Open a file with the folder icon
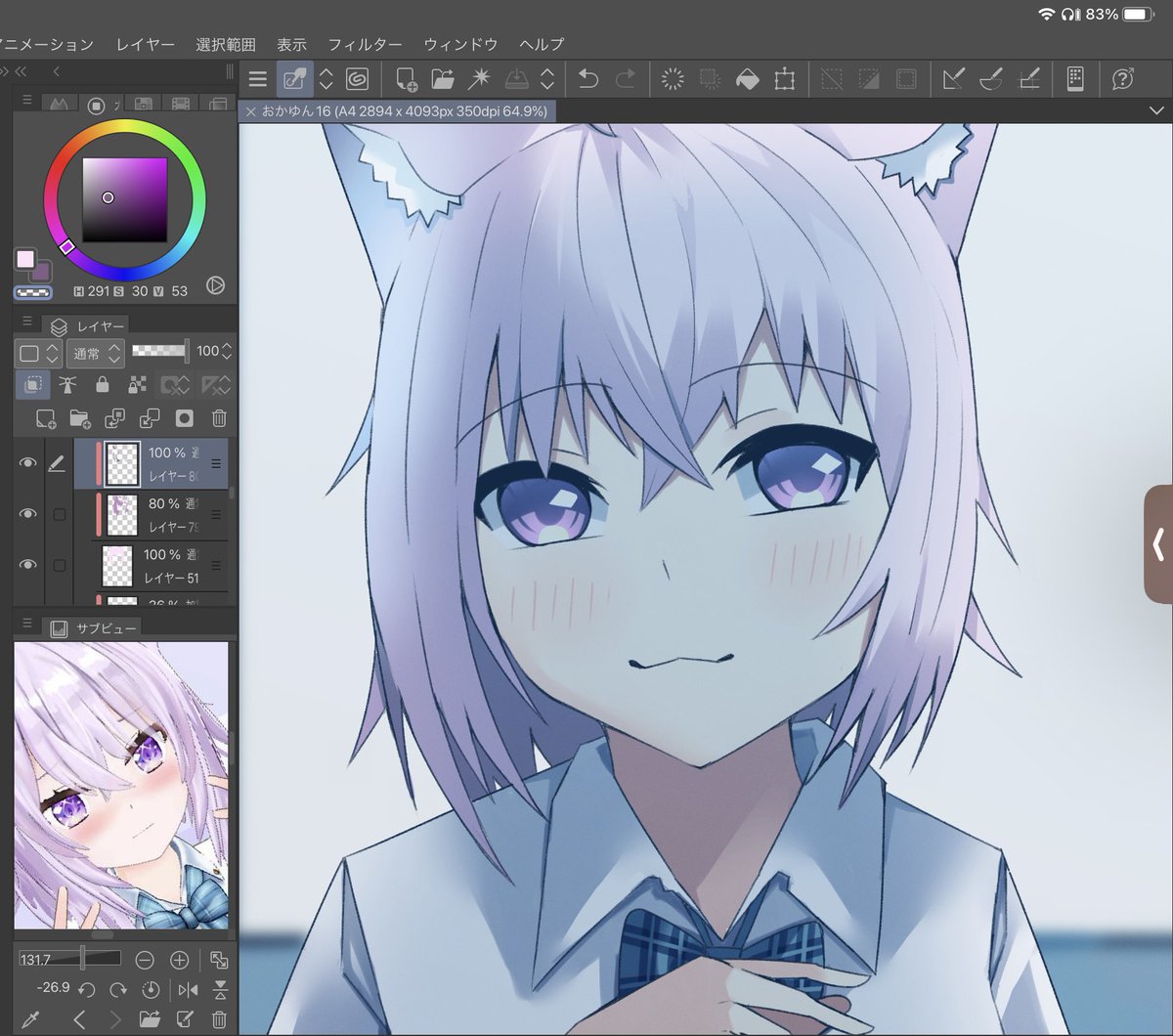This screenshot has width=1173, height=1036. pos(443,79)
